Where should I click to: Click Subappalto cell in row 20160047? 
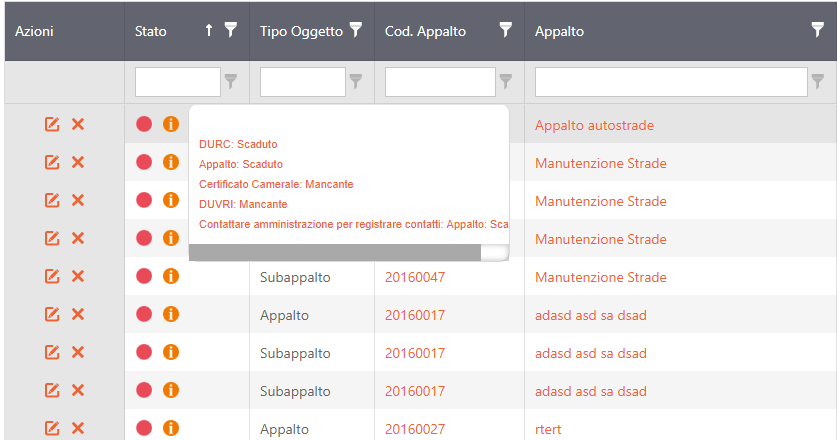(295, 278)
